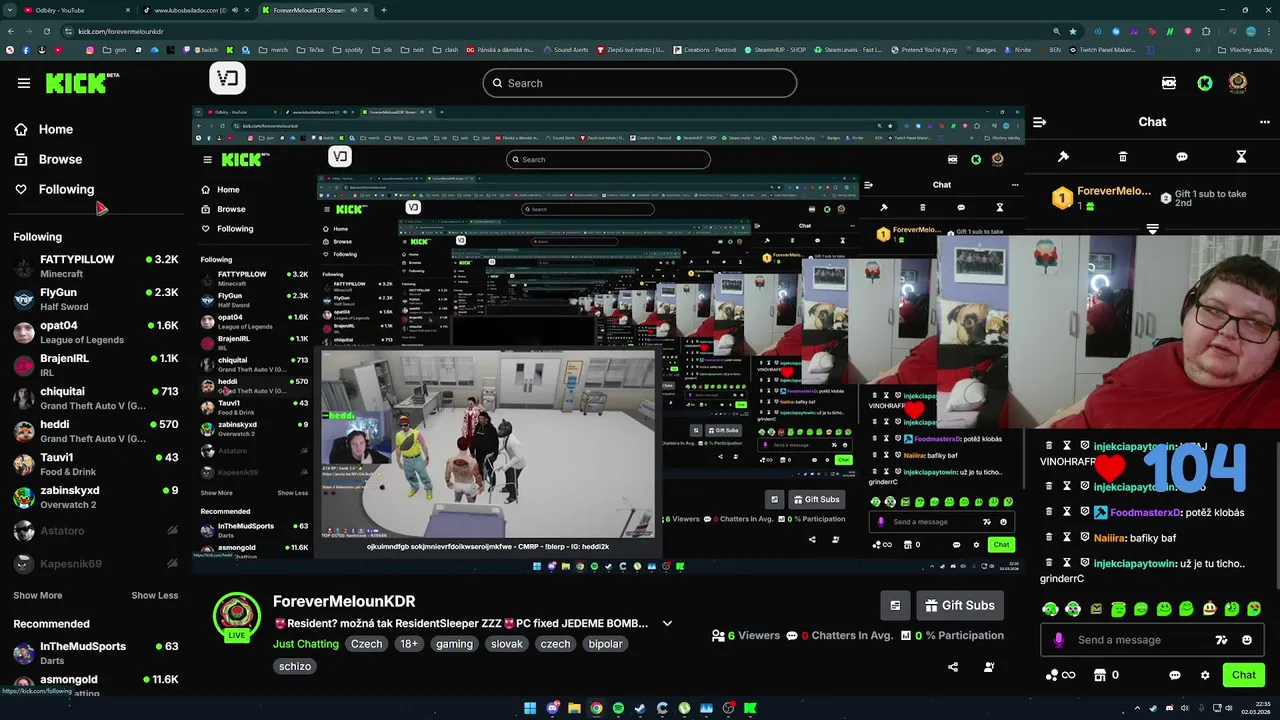Viewport: 1280px width, 720px height.
Task: Open the offline channel Astatoro
Action: (96, 531)
